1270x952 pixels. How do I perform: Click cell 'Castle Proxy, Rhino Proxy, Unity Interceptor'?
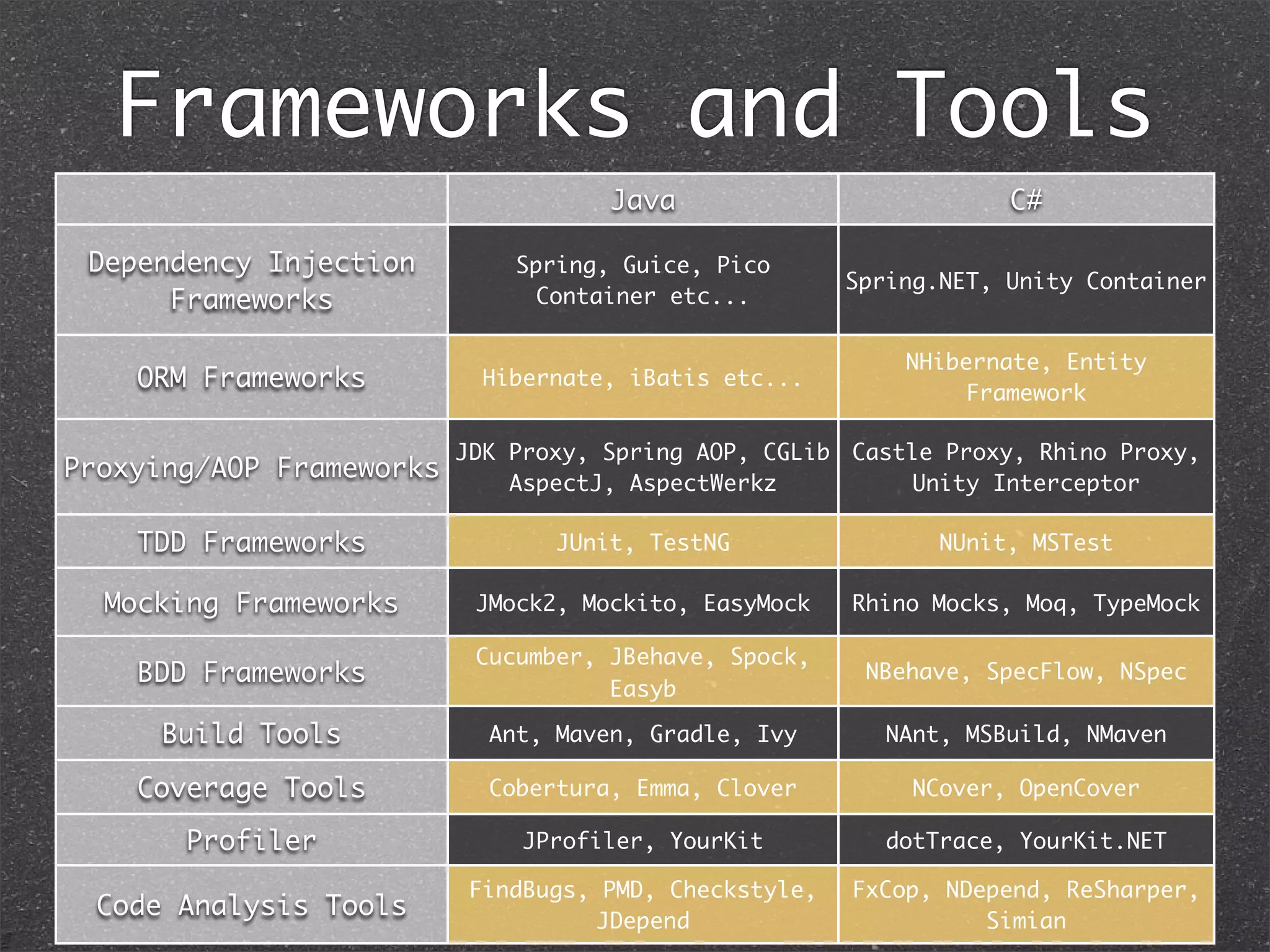pyautogui.click(x=1026, y=467)
